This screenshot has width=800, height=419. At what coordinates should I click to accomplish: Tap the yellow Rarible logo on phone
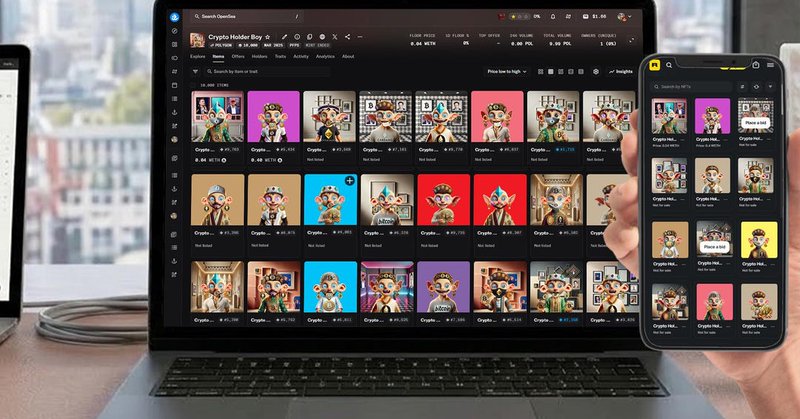point(655,65)
